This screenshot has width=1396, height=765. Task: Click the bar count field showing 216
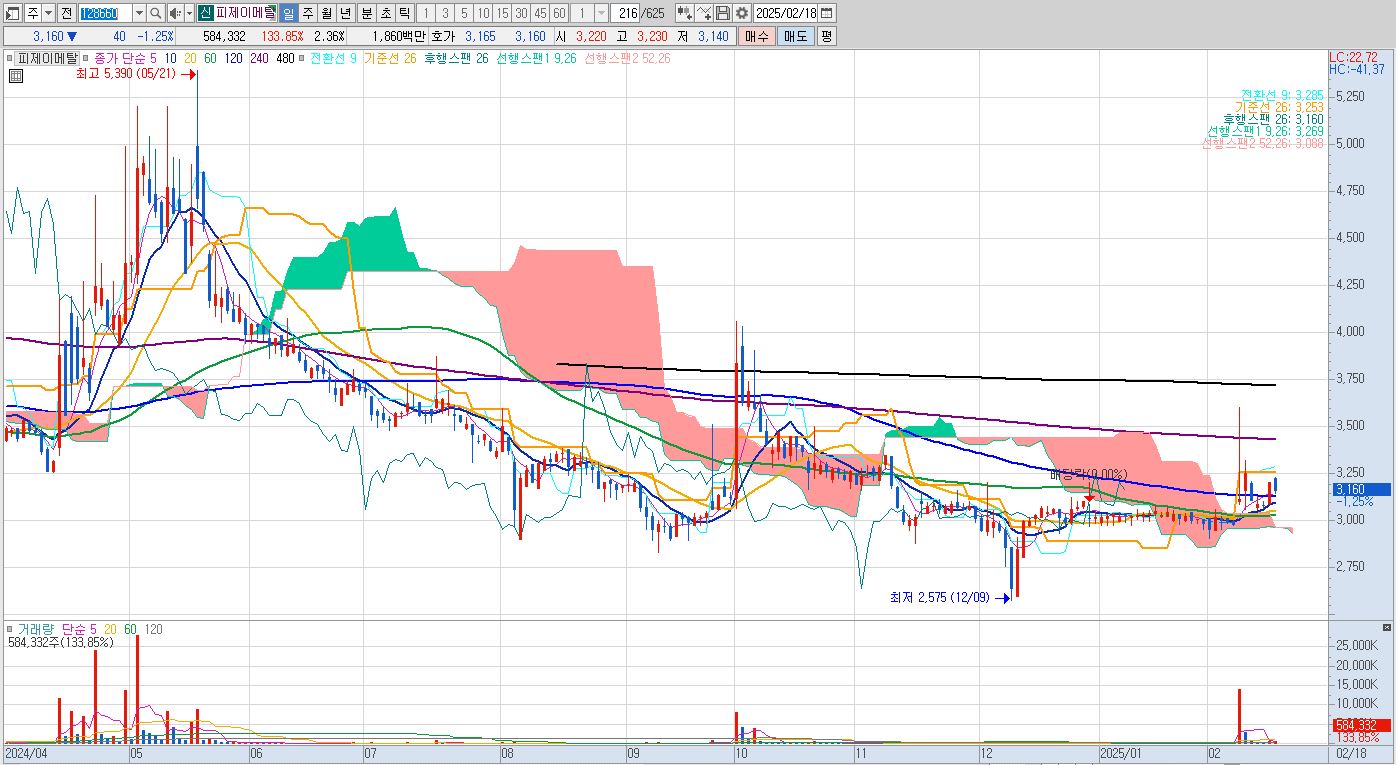(x=626, y=13)
